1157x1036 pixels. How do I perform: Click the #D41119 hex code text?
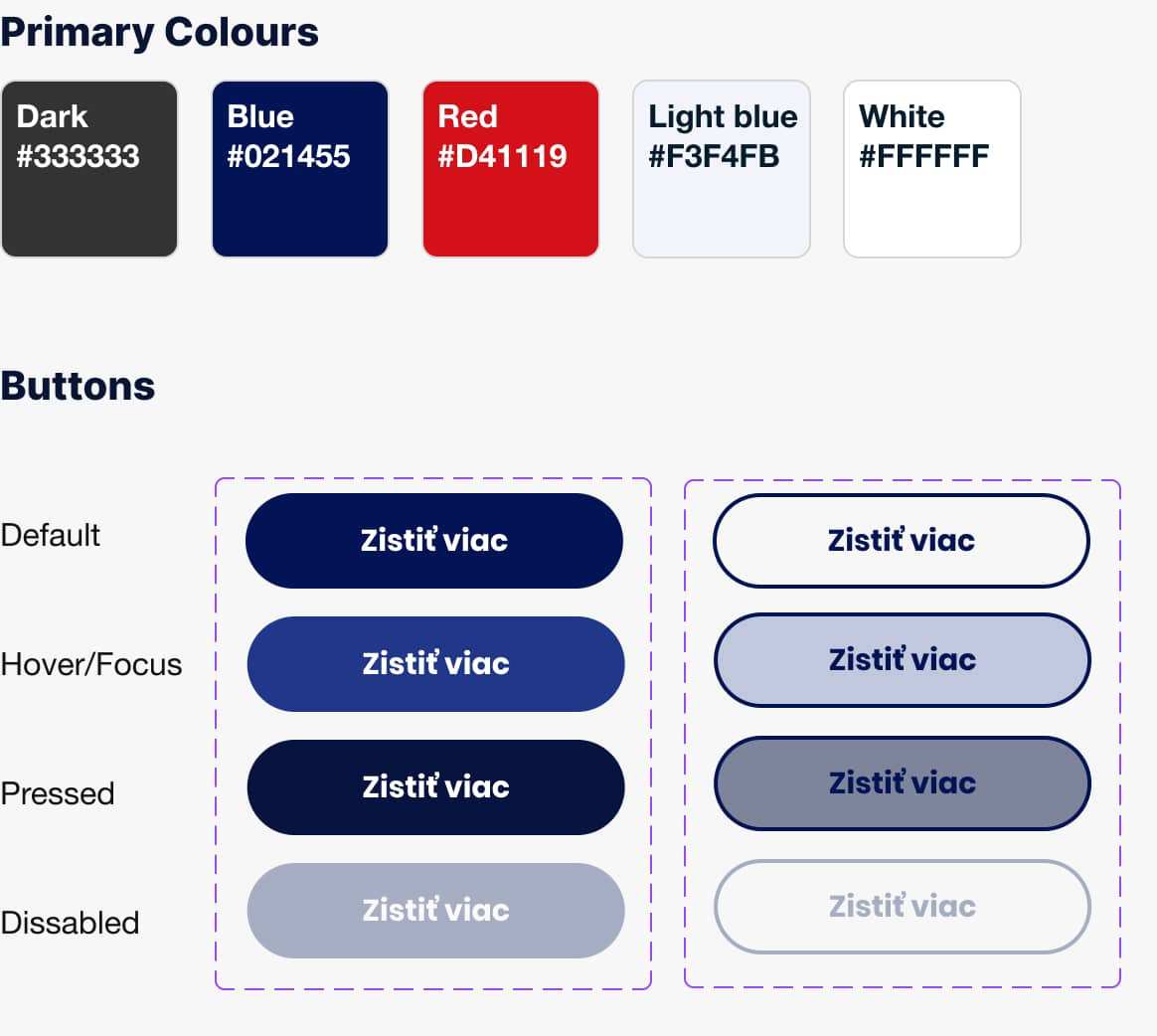click(503, 156)
